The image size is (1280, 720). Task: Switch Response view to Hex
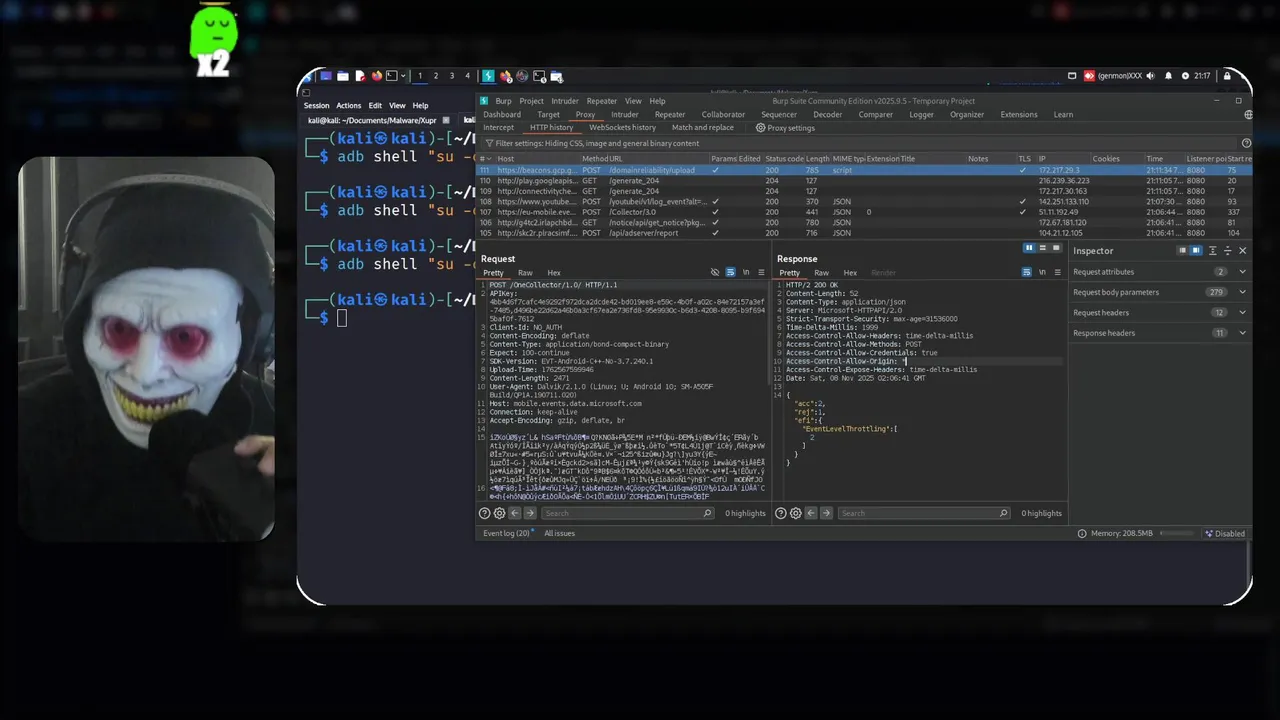[850, 273]
